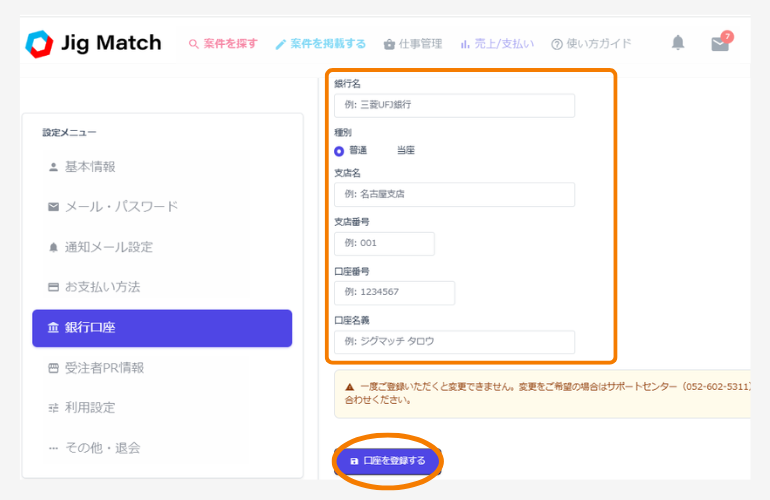Viewport: 770px width, 500px height.
Task: Focus the 銀行名 input field
Action: pyautogui.click(x=454, y=106)
